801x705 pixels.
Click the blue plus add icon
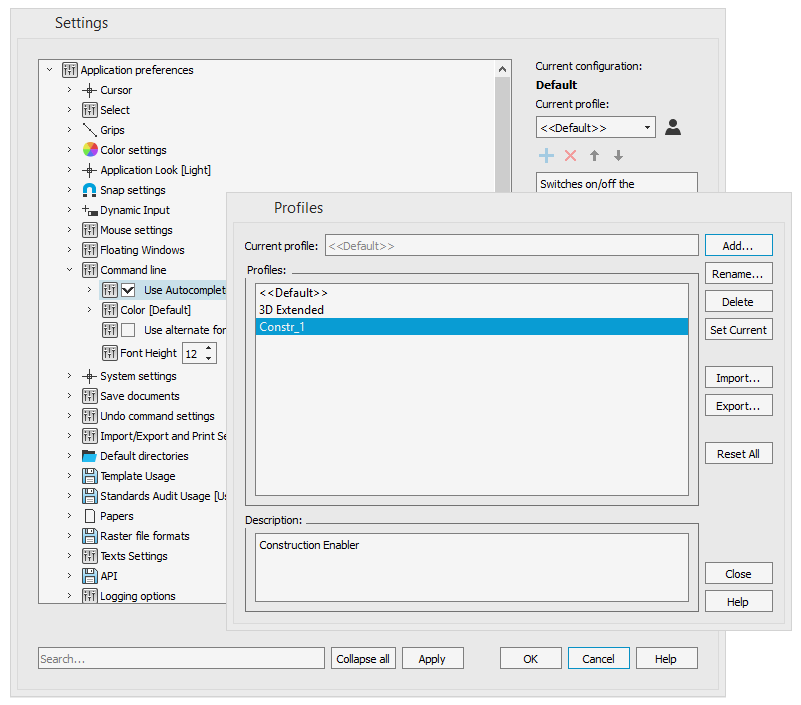click(546, 155)
